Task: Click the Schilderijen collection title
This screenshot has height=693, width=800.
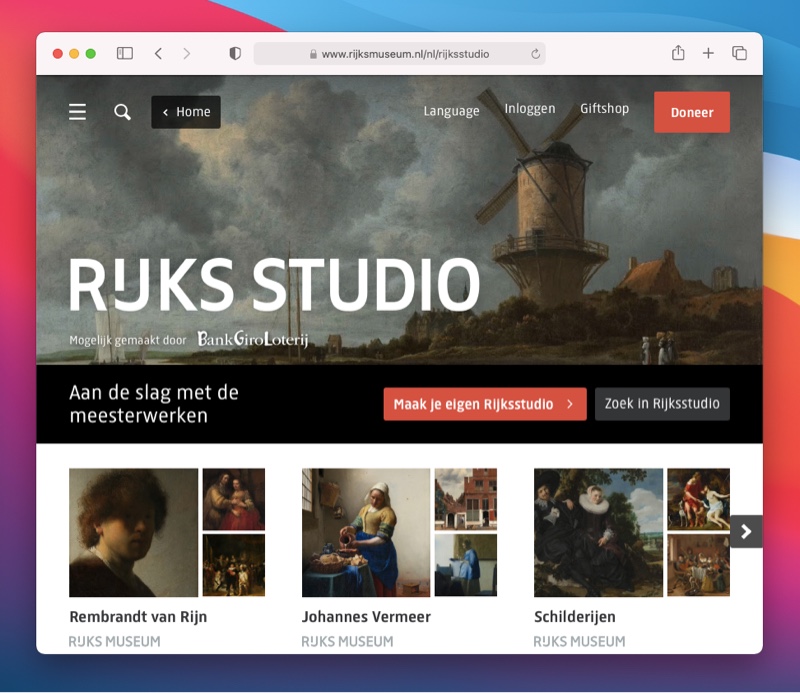Action: tap(575, 617)
